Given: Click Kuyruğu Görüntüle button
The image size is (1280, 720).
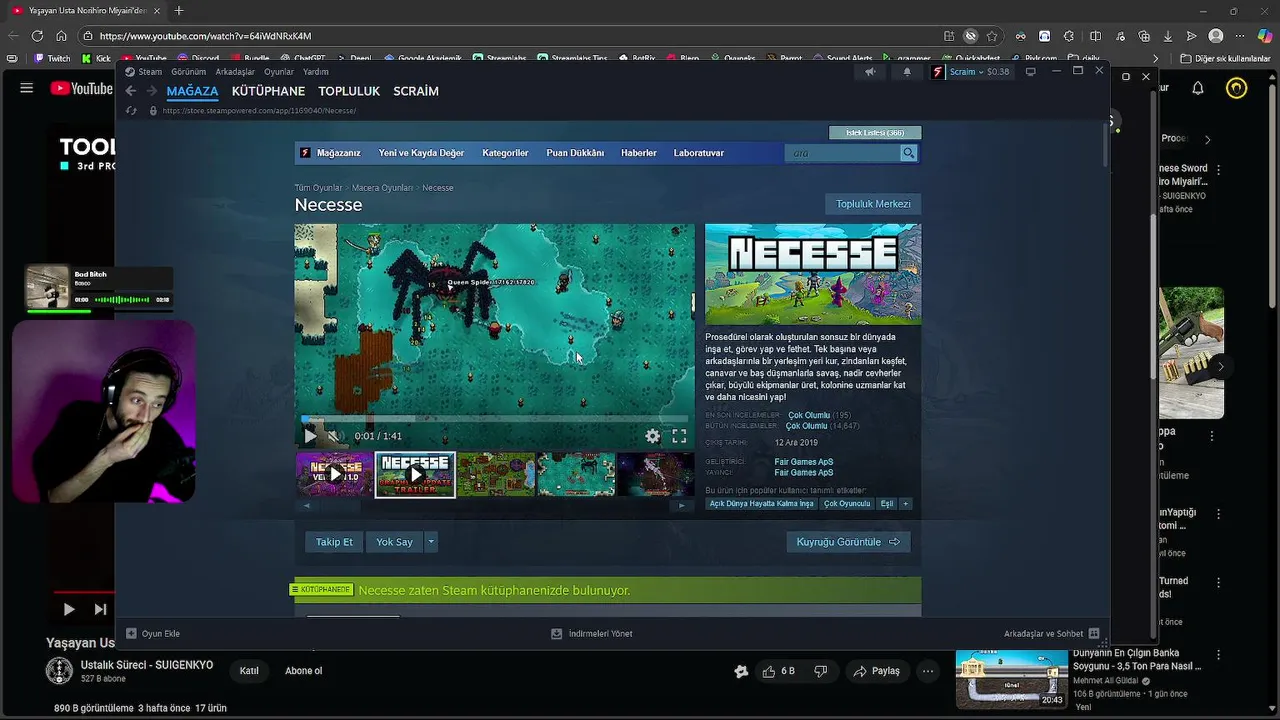Looking at the screenshot, I should (848, 542).
